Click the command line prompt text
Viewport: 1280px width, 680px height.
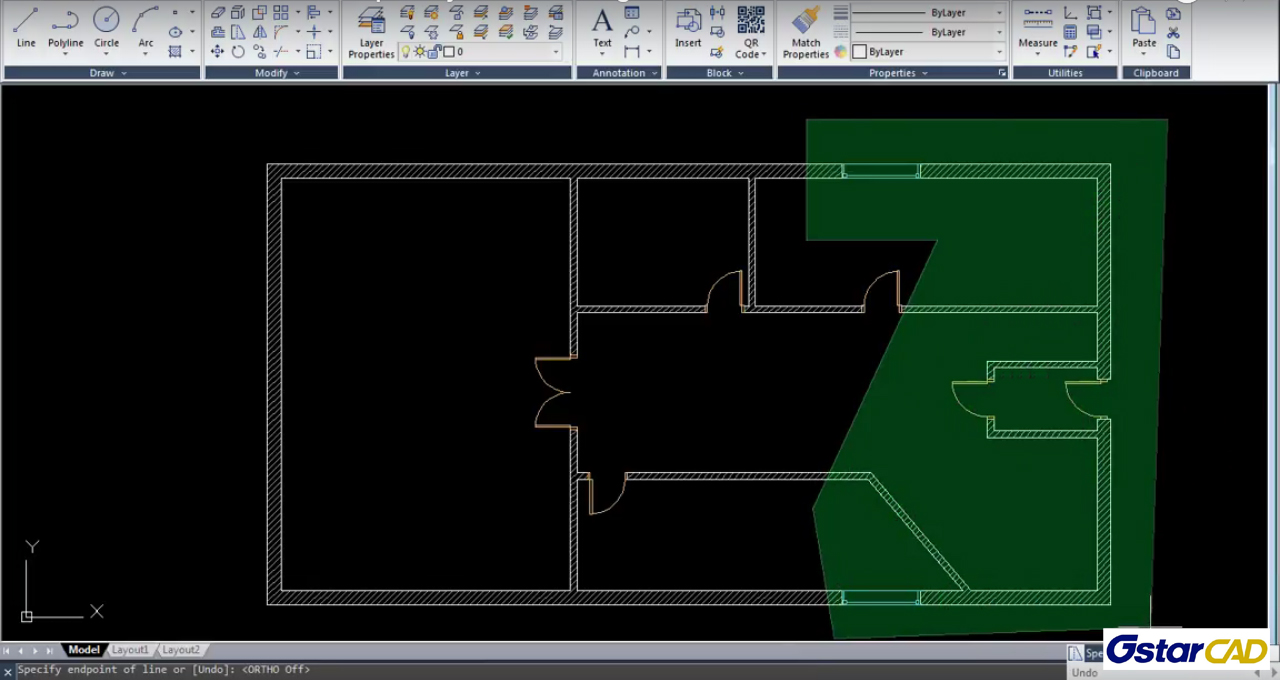(x=163, y=670)
